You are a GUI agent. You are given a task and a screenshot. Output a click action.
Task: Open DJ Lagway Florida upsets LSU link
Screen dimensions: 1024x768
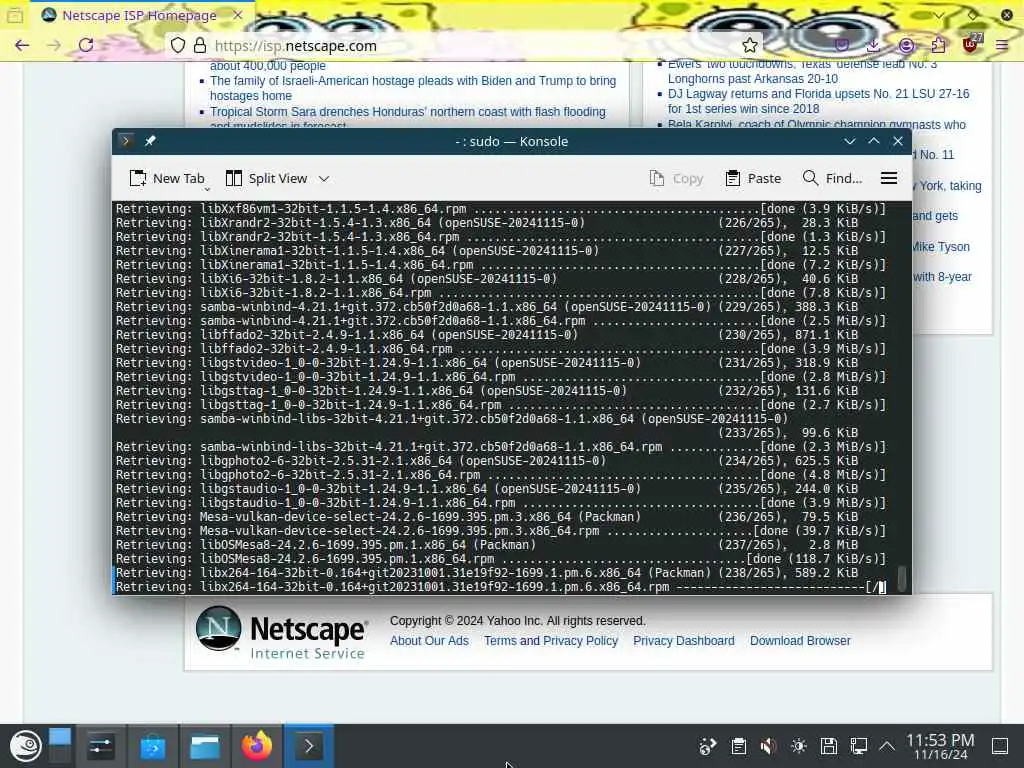click(818, 101)
